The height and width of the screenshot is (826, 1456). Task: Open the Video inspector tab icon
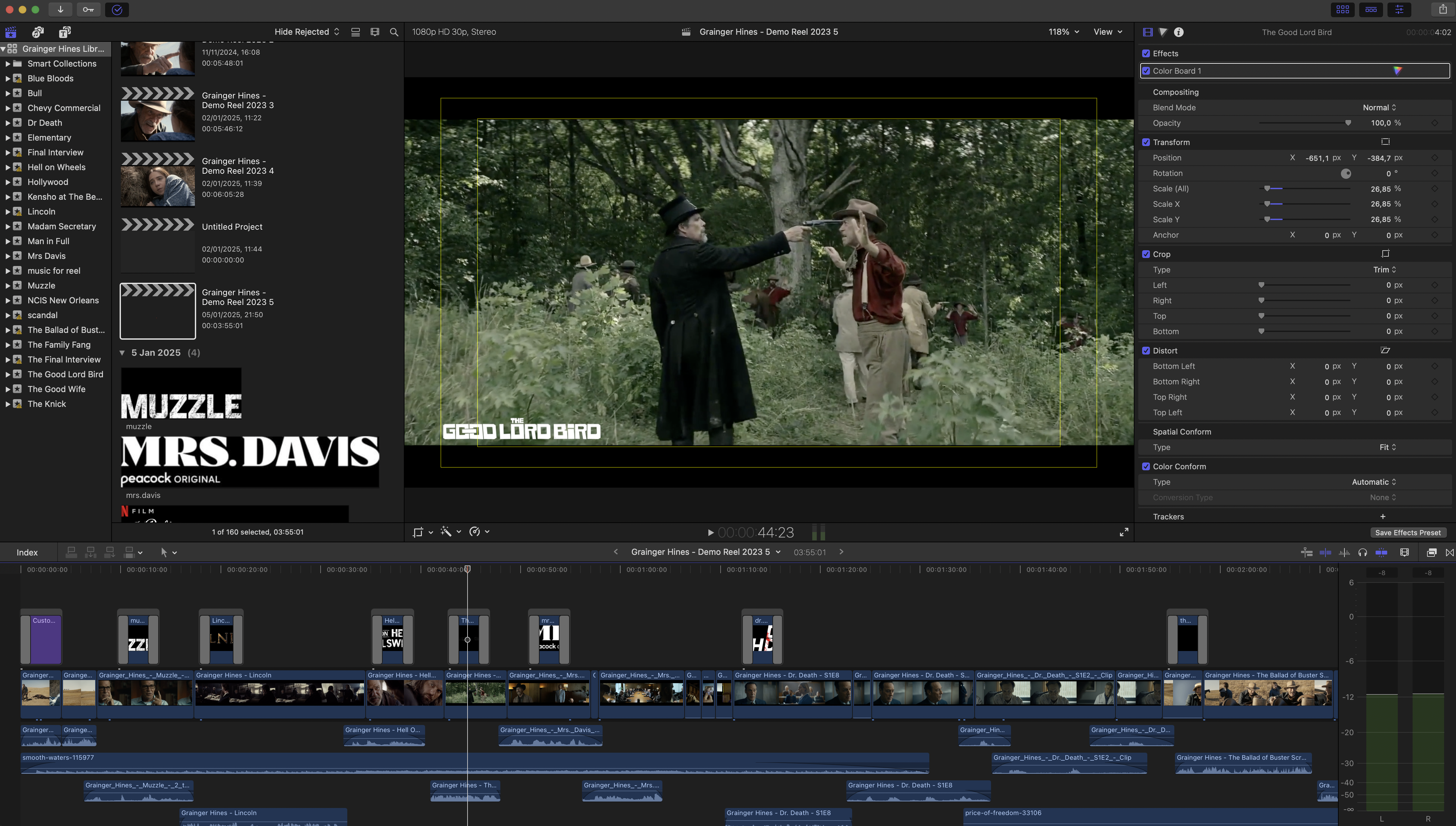[x=1148, y=32]
